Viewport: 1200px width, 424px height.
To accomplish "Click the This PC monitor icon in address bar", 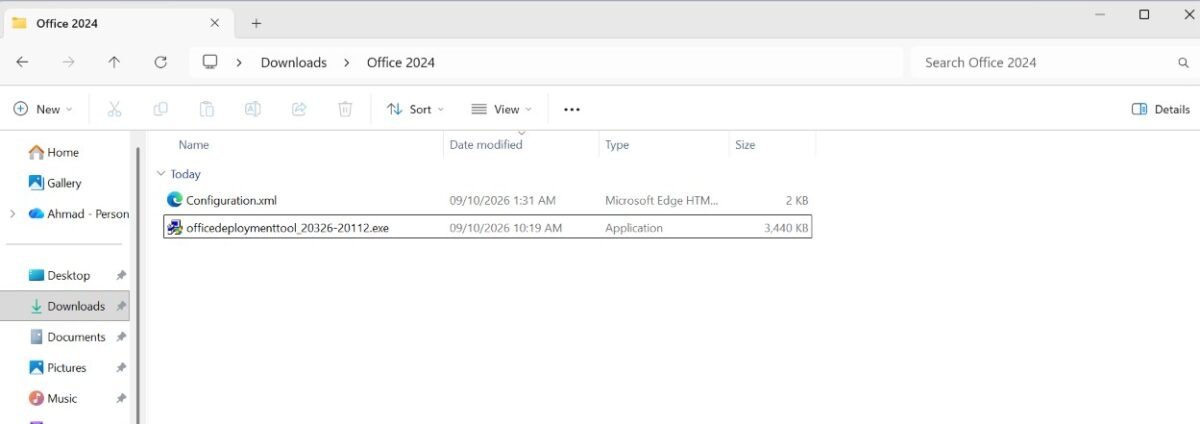I will pos(210,62).
